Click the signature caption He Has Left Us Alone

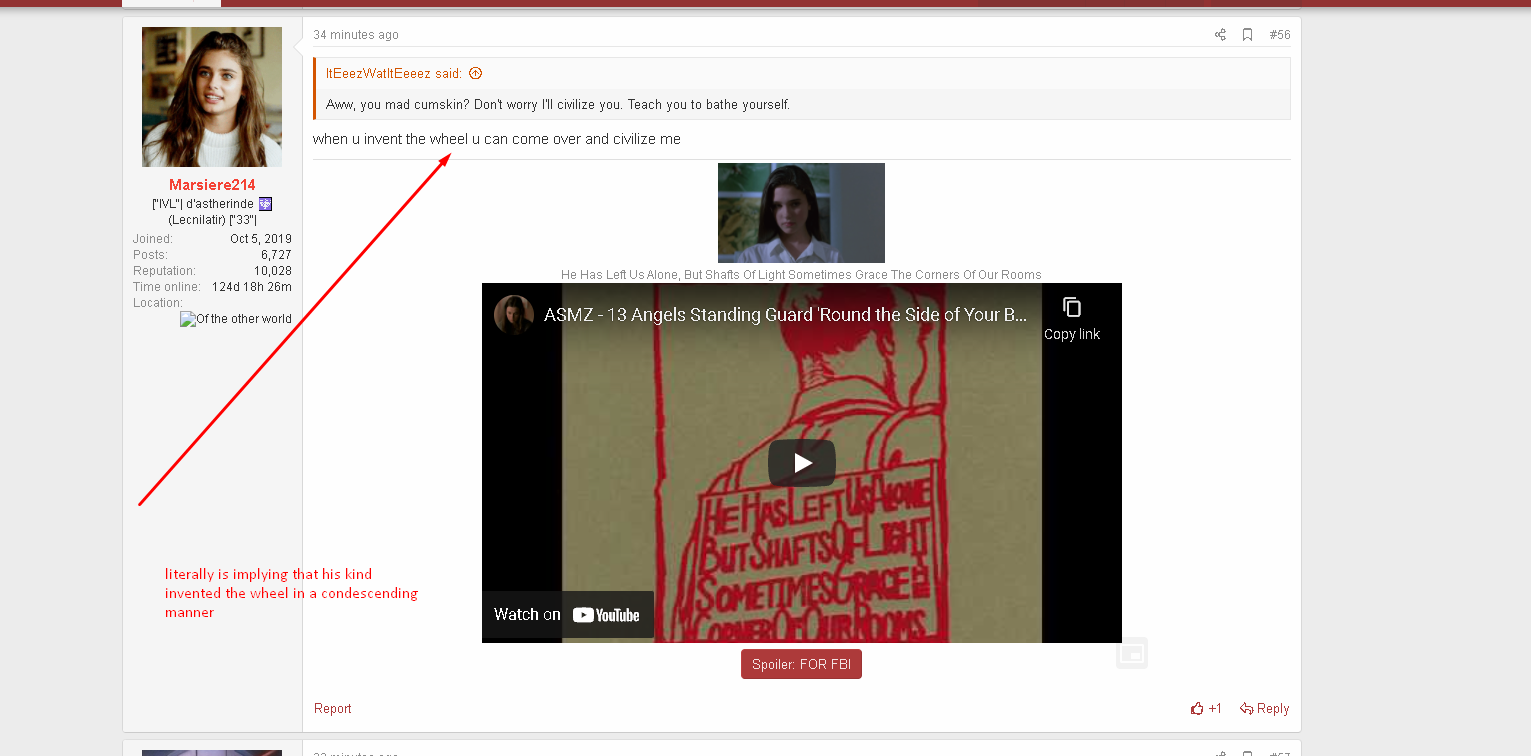[801, 275]
